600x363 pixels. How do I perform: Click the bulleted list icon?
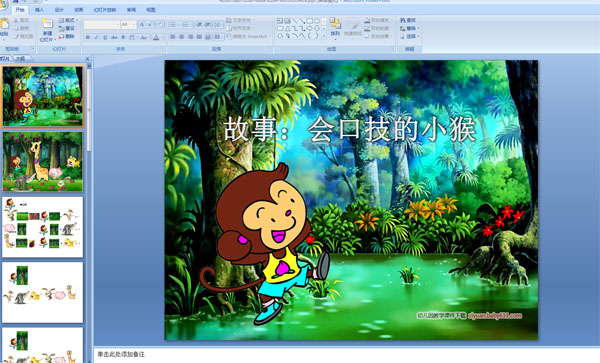click(173, 24)
